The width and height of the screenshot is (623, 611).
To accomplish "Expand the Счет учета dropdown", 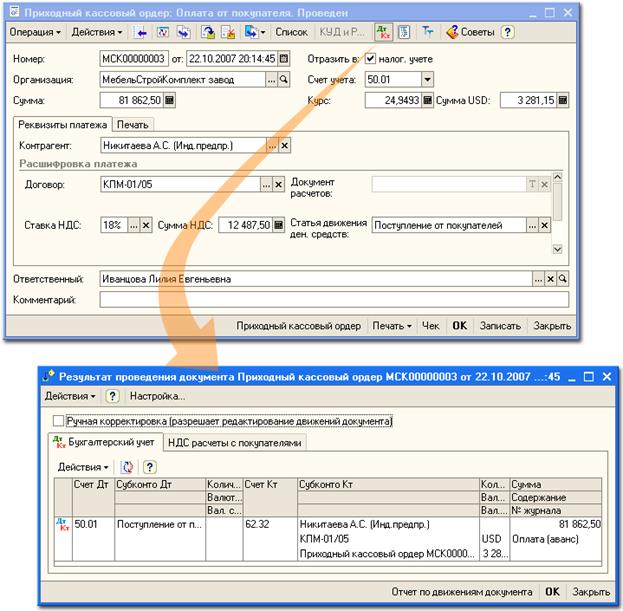I will click(427, 79).
